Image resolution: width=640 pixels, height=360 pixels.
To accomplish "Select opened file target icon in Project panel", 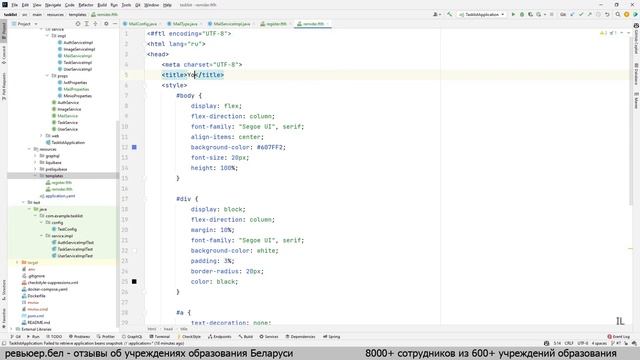I will click(x=78, y=24).
